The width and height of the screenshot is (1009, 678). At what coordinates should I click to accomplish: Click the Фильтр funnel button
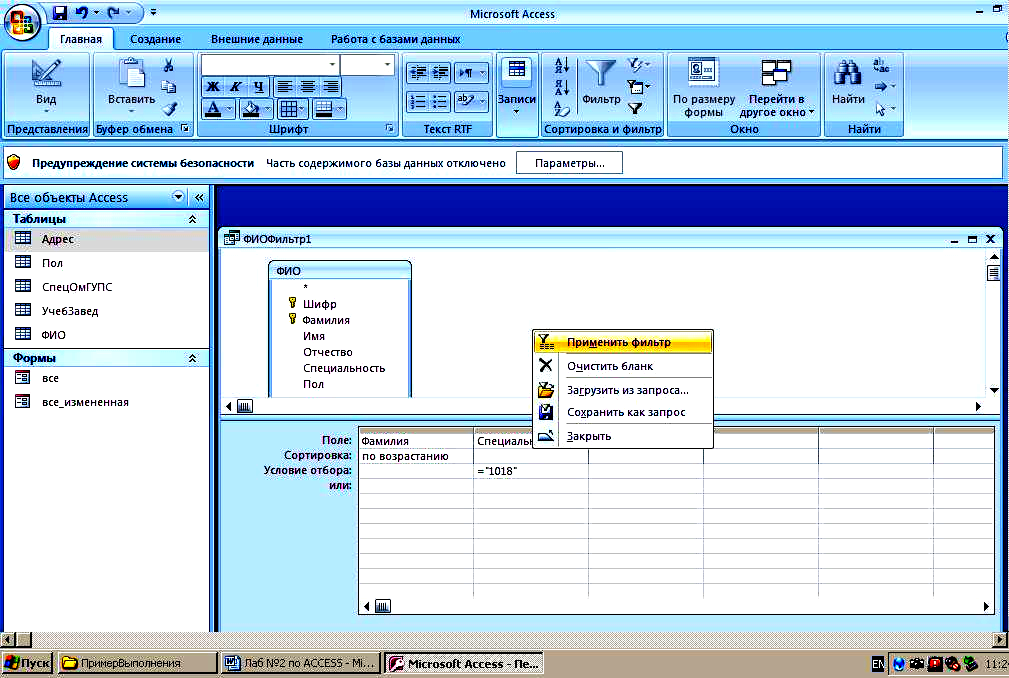tap(601, 82)
